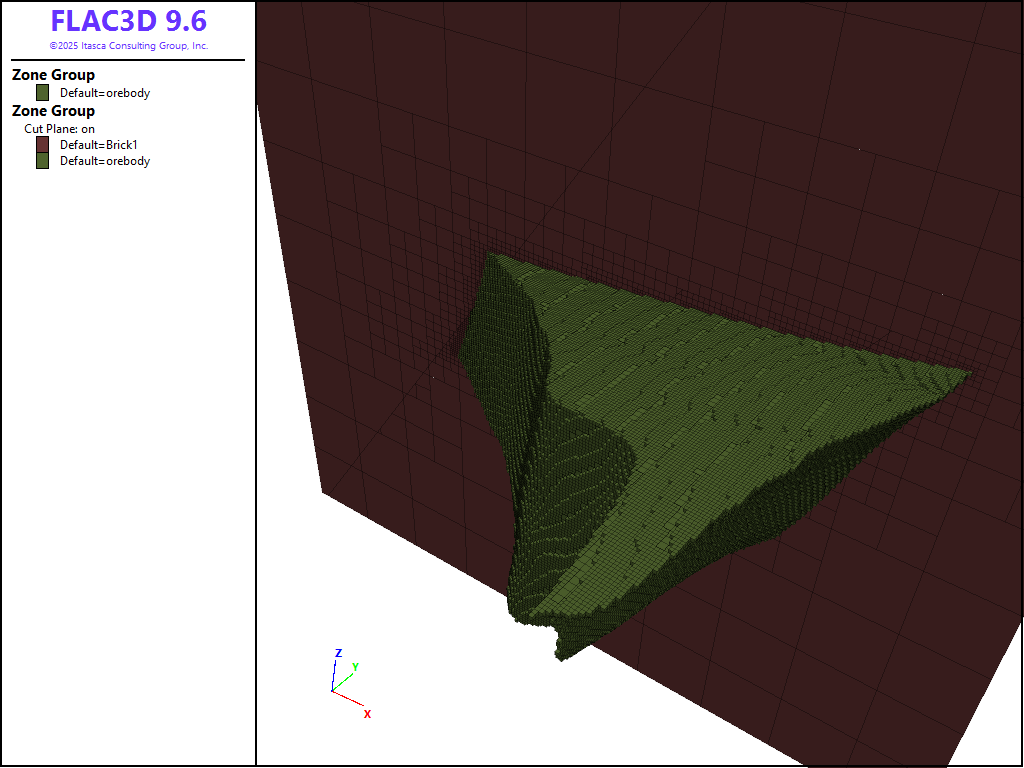
Task: Click the axis triad origin point
Action: (x=332, y=691)
